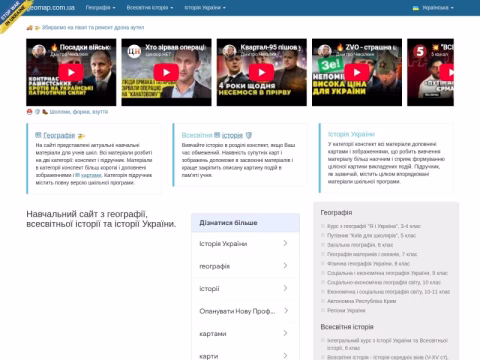
Task: Click chevron on "історії" list row
Action: [x=285, y=288]
